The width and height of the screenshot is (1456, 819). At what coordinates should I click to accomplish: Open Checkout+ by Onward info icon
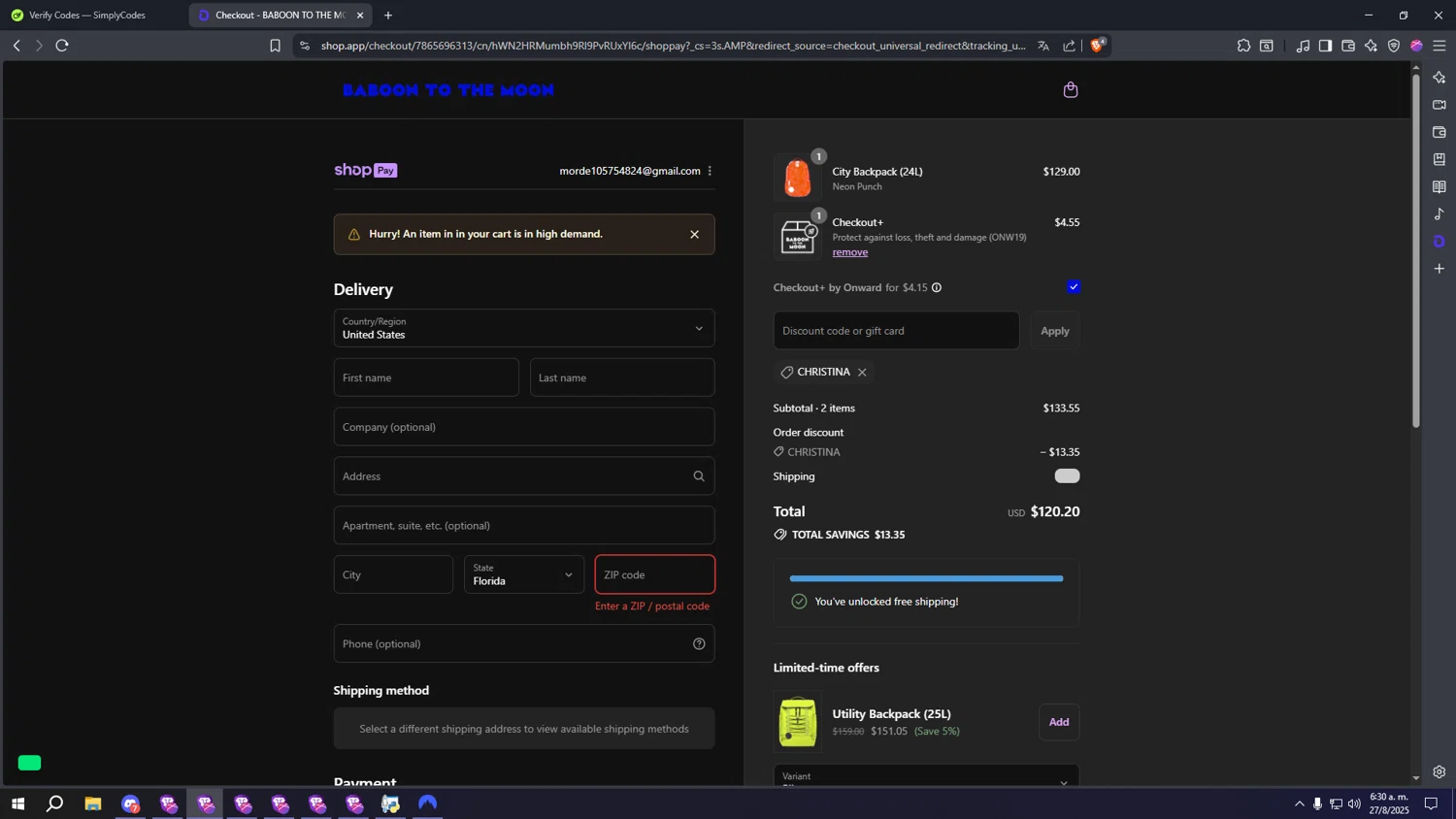[937, 288]
